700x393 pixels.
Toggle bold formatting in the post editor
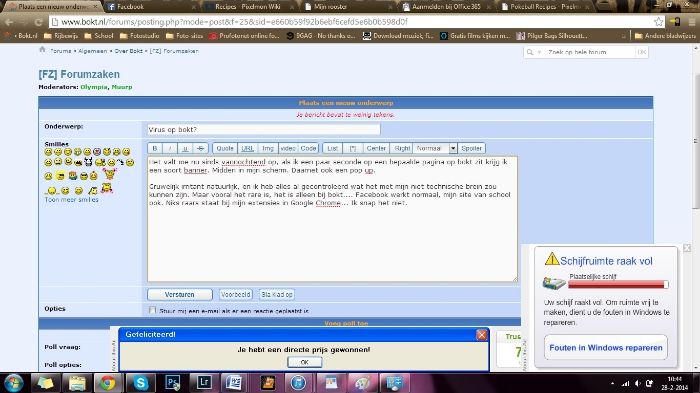(x=154, y=148)
